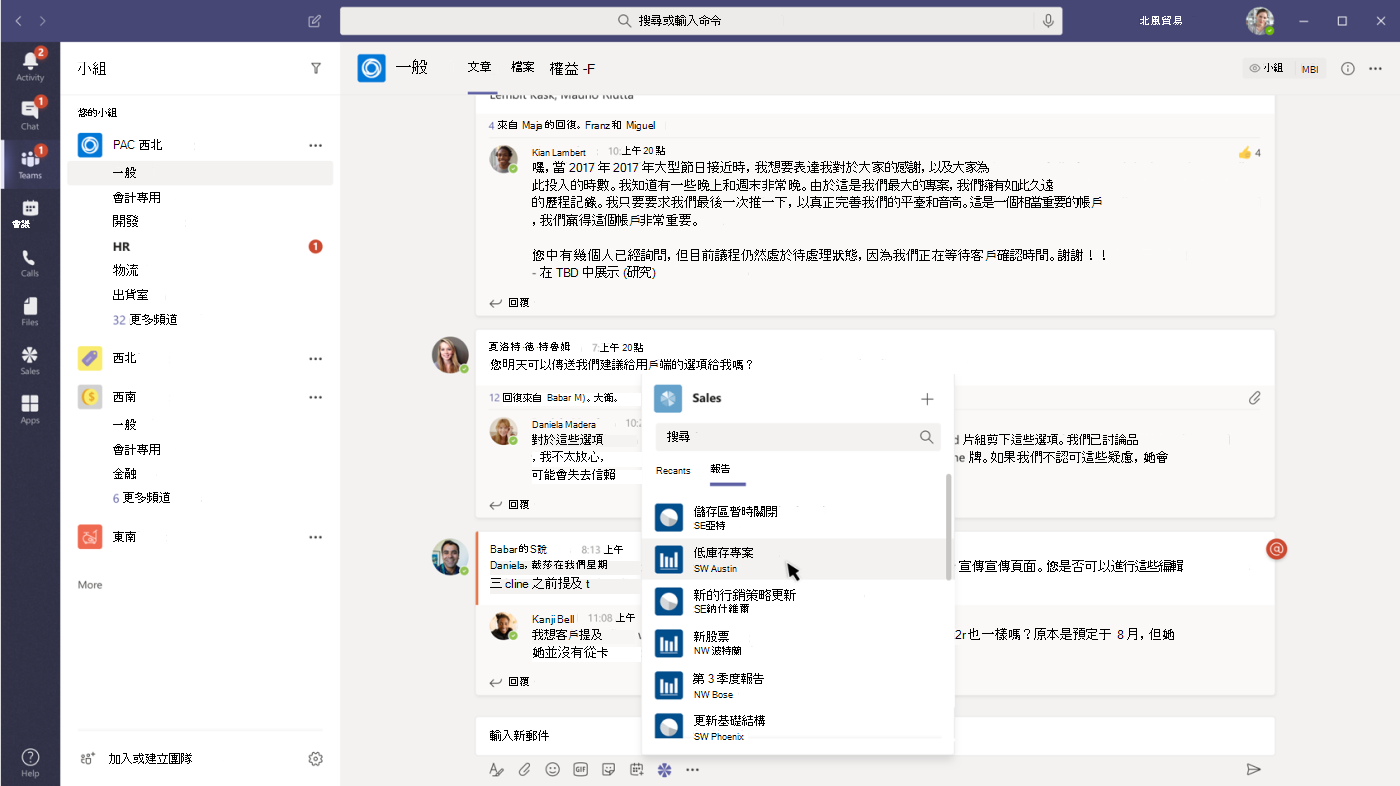1400x786 pixels.
Task: Select 報告 tab in Sales popup
Action: point(720,470)
